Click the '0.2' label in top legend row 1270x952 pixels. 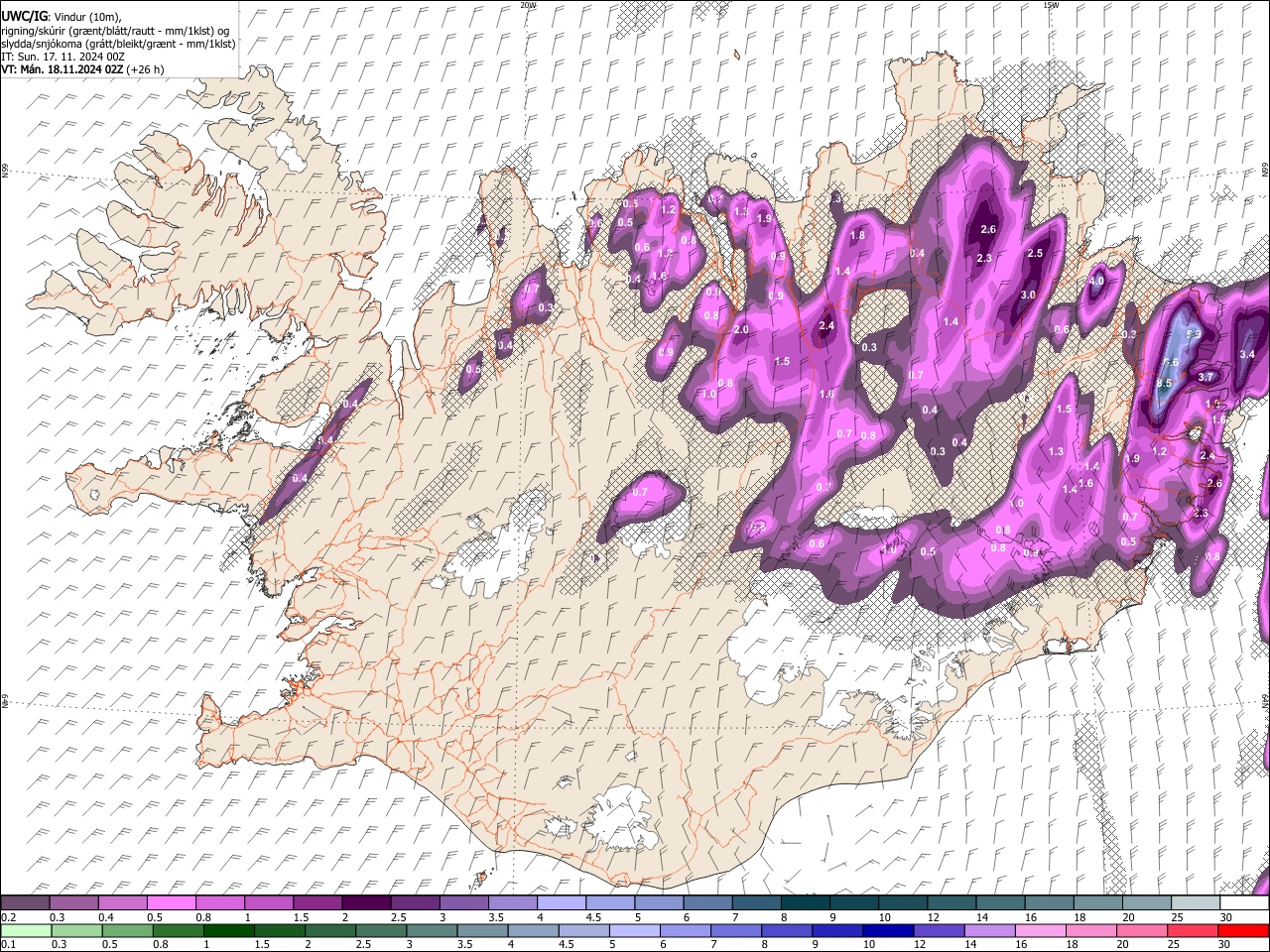click(8, 917)
